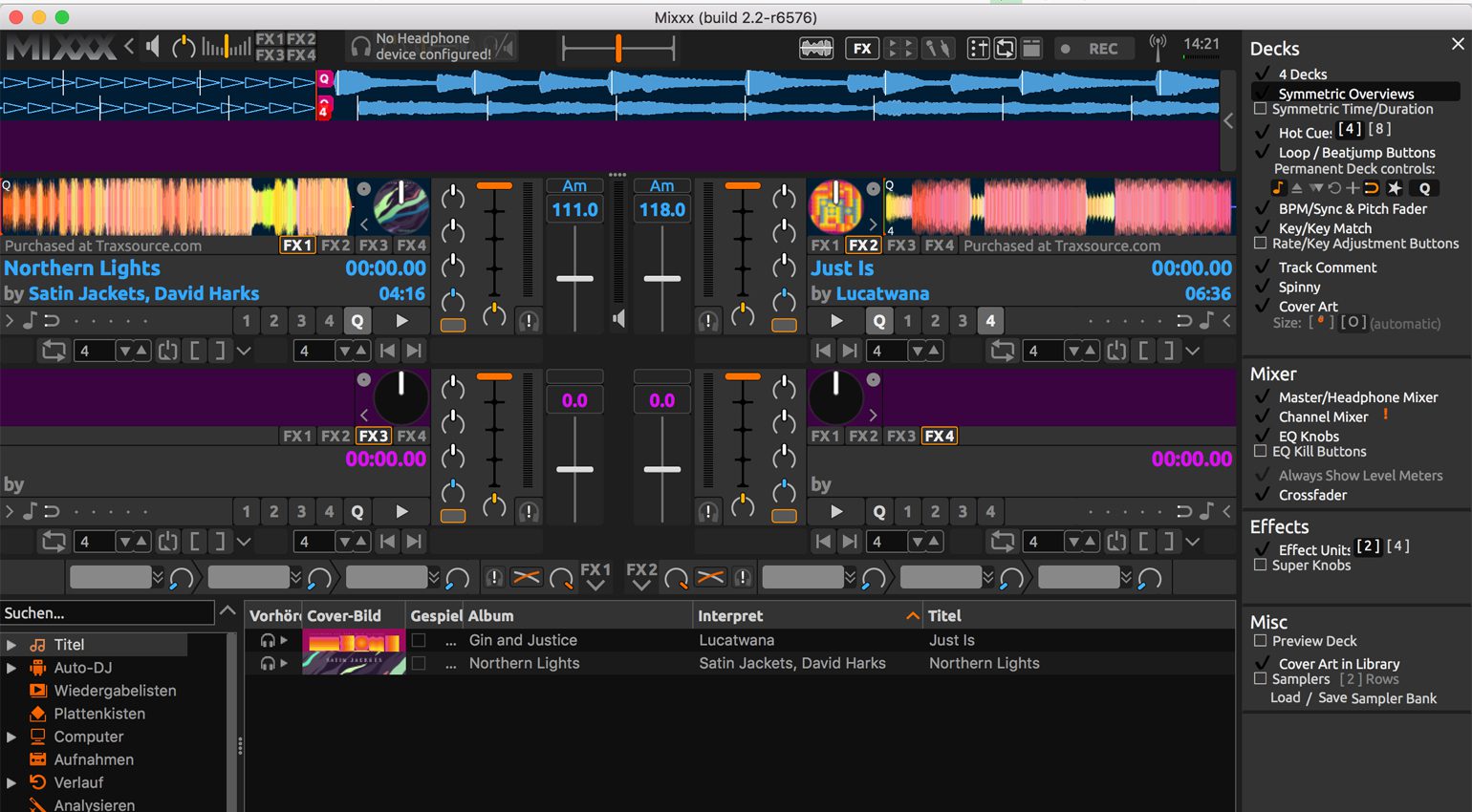Click the live broadcasting antenna icon
The width and height of the screenshot is (1472, 812).
pos(1158,47)
